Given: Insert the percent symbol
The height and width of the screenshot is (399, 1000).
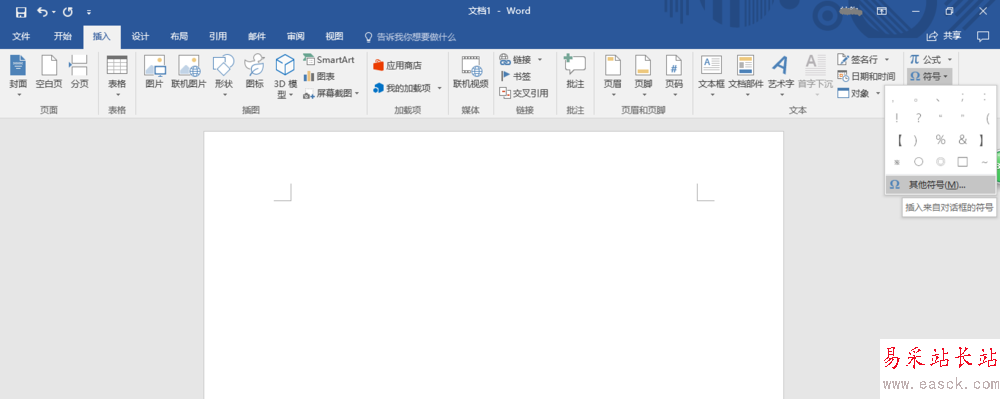Looking at the screenshot, I should click(x=941, y=140).
